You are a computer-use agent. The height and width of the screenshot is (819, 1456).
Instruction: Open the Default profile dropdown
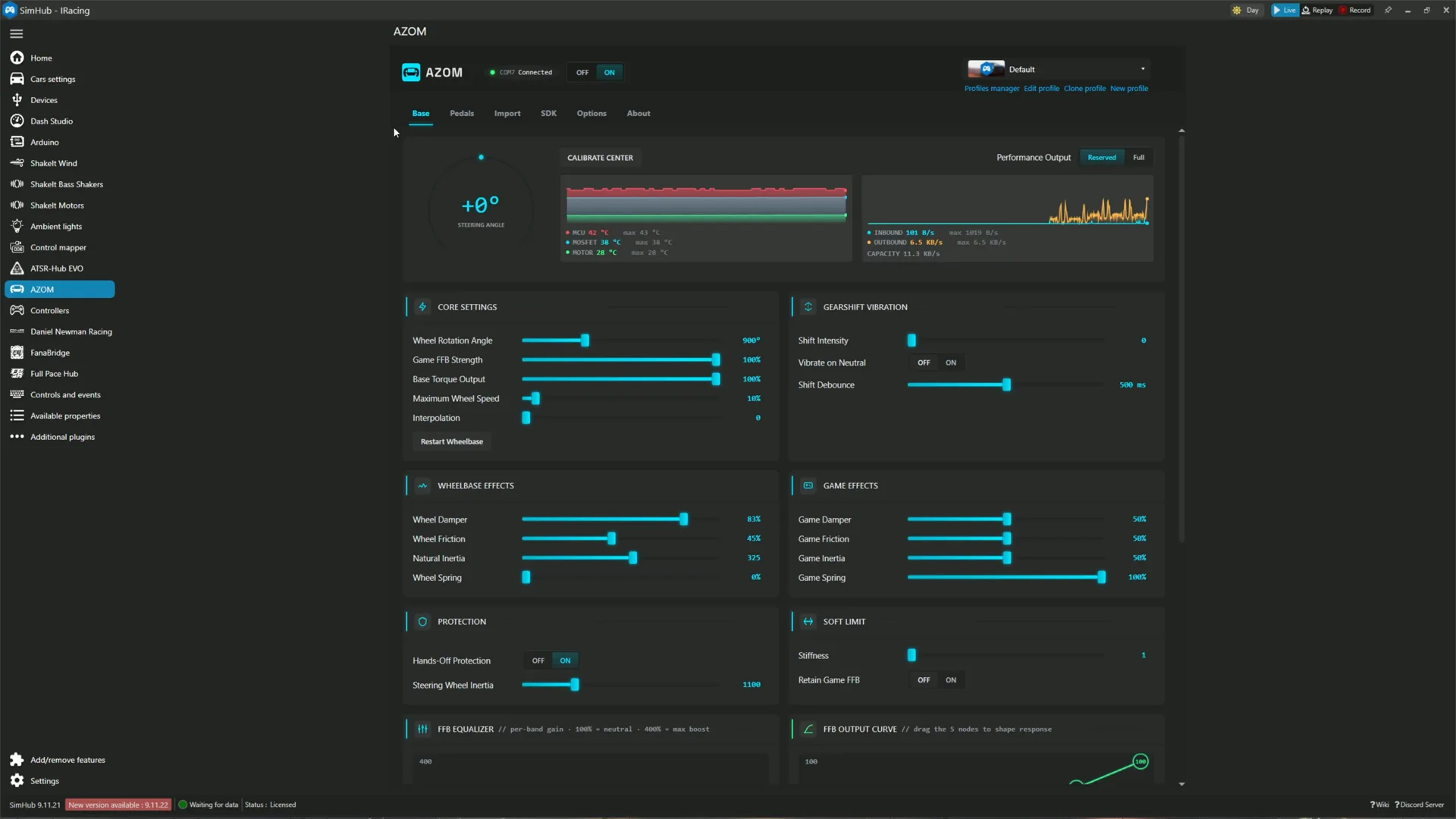point(1058,69)
